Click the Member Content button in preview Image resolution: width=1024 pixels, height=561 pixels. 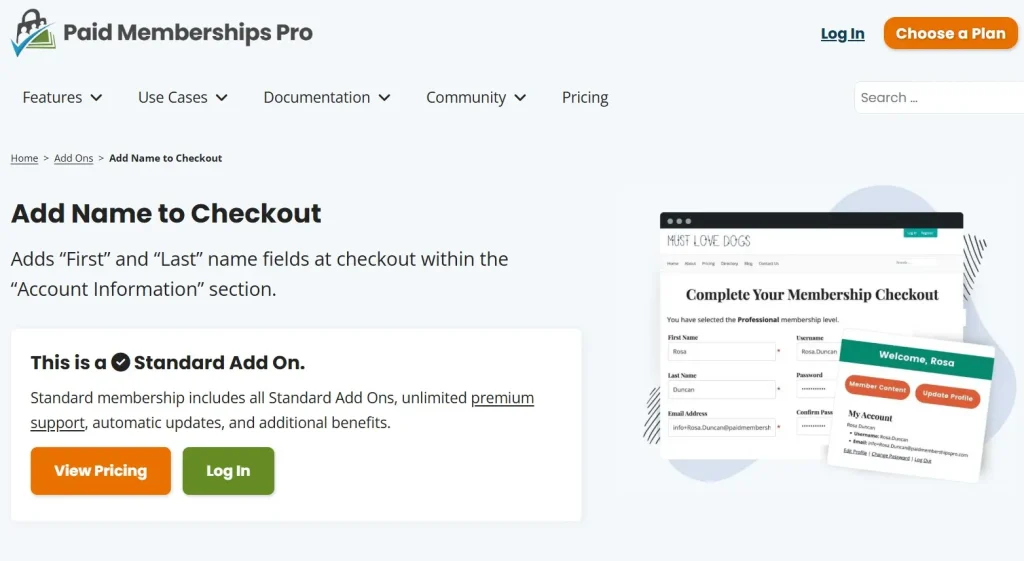coord(877,387)
